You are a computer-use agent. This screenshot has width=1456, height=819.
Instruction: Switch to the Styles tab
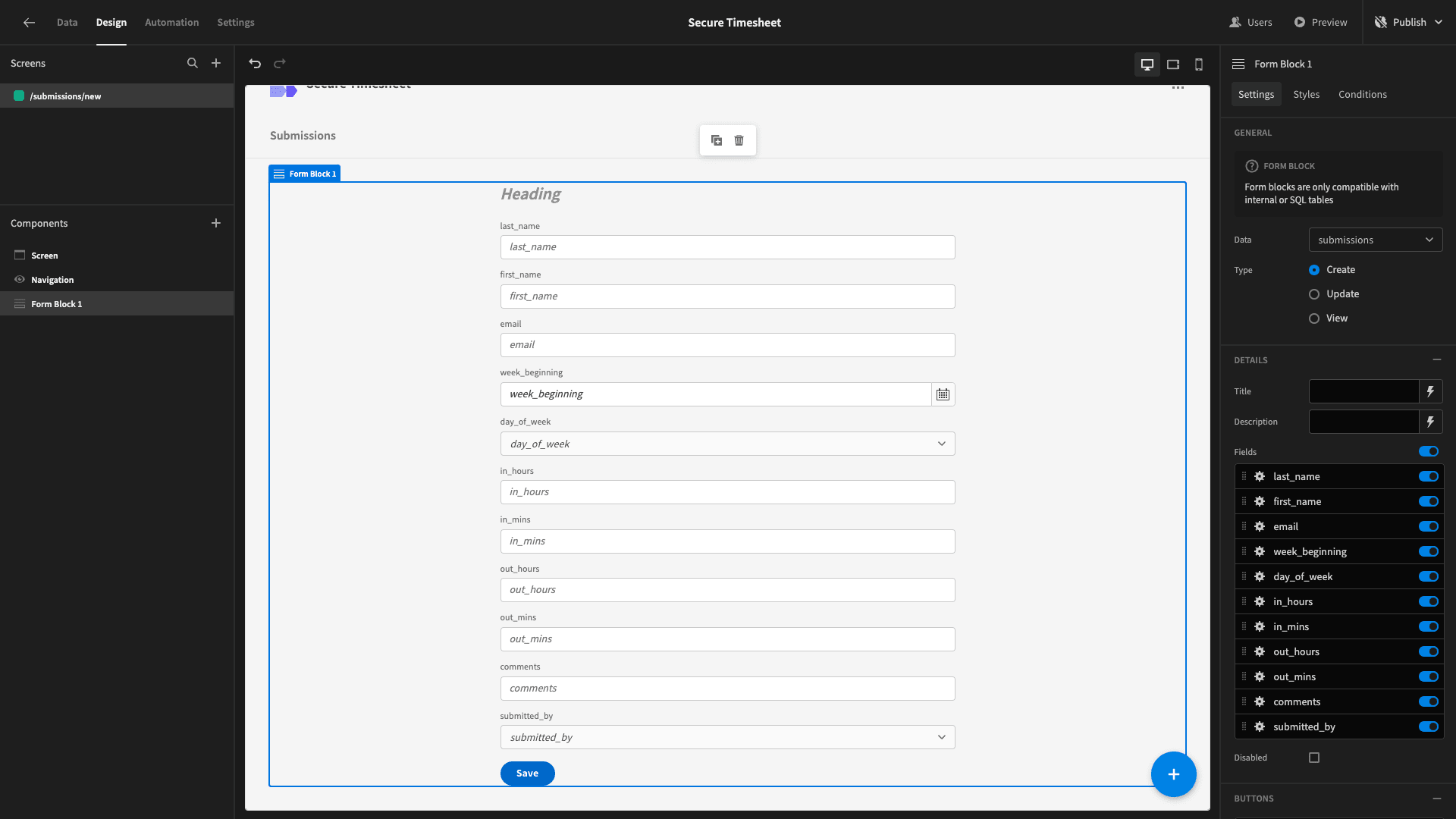(x=1306, y=94)
